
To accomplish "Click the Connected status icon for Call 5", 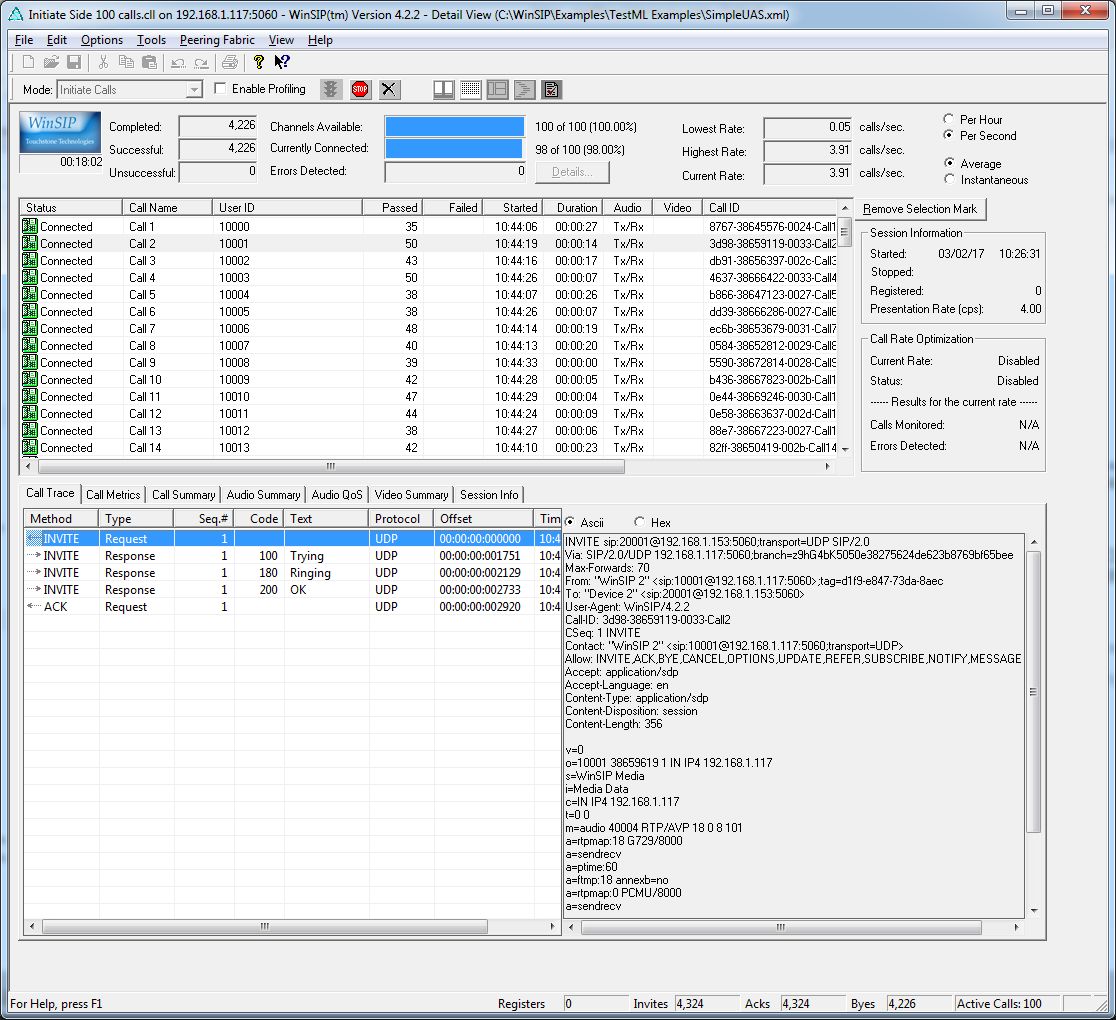I will (x=30, y=295).
